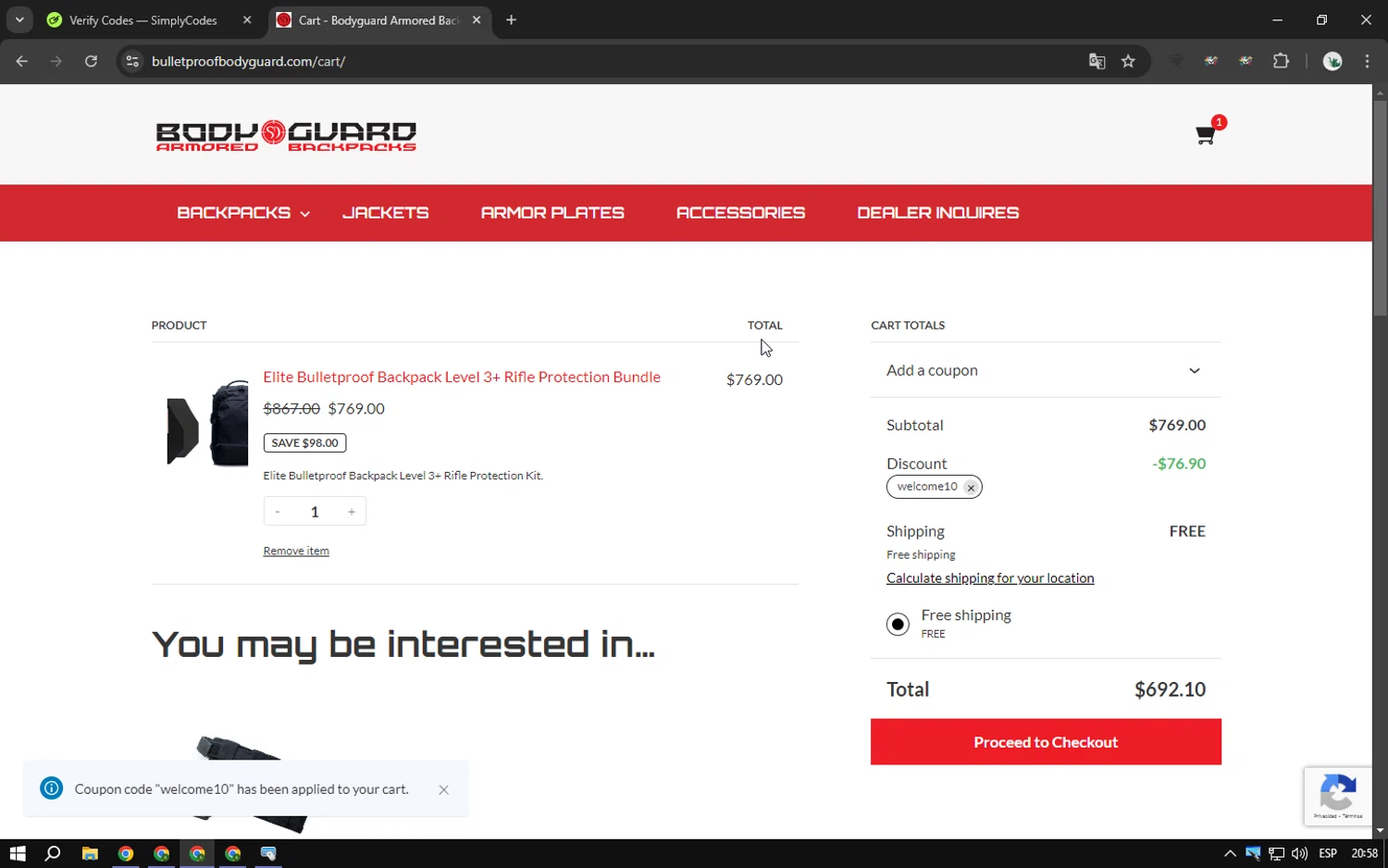The width and height of the screenshot is (1388, 868).
Task: Open the Chrome Extensions puzzle menu
Action: (x=1281, y=61)
